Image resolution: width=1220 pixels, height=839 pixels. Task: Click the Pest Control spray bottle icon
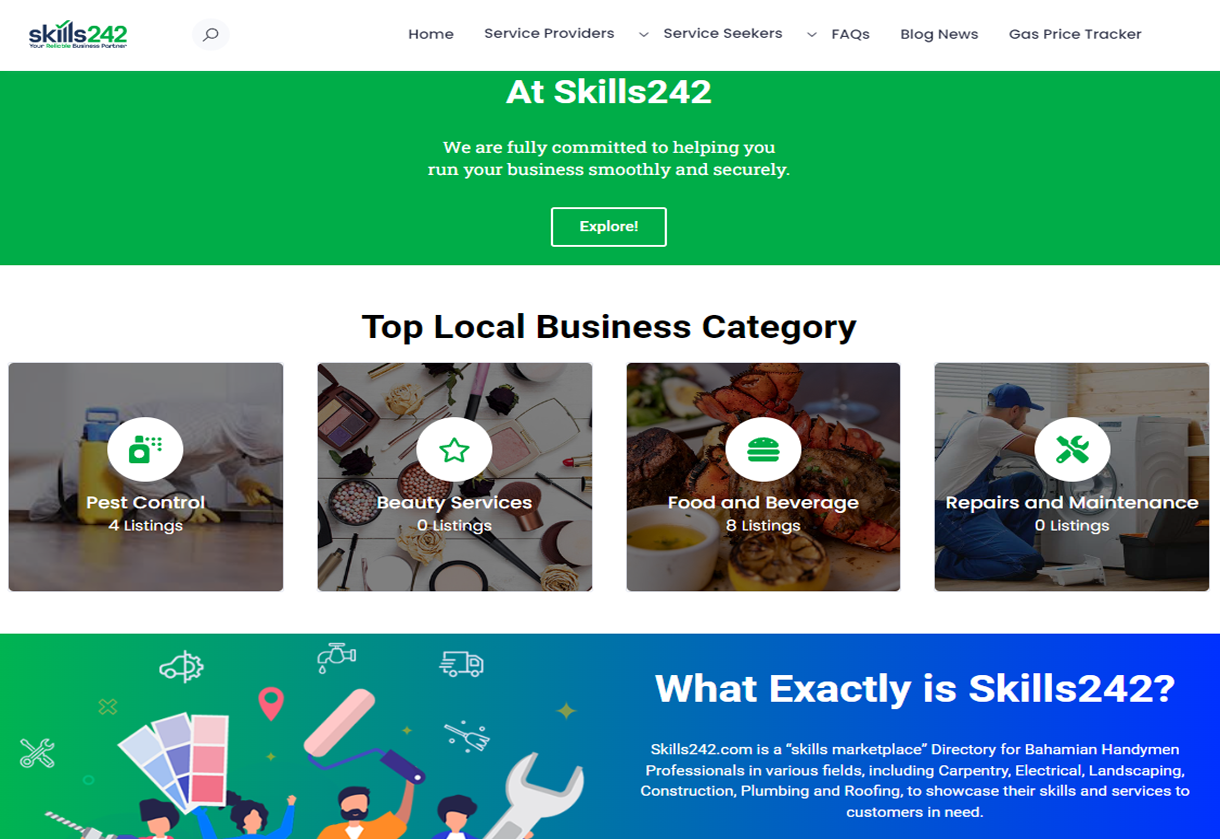pyautogui.click(x=145, y=450)
